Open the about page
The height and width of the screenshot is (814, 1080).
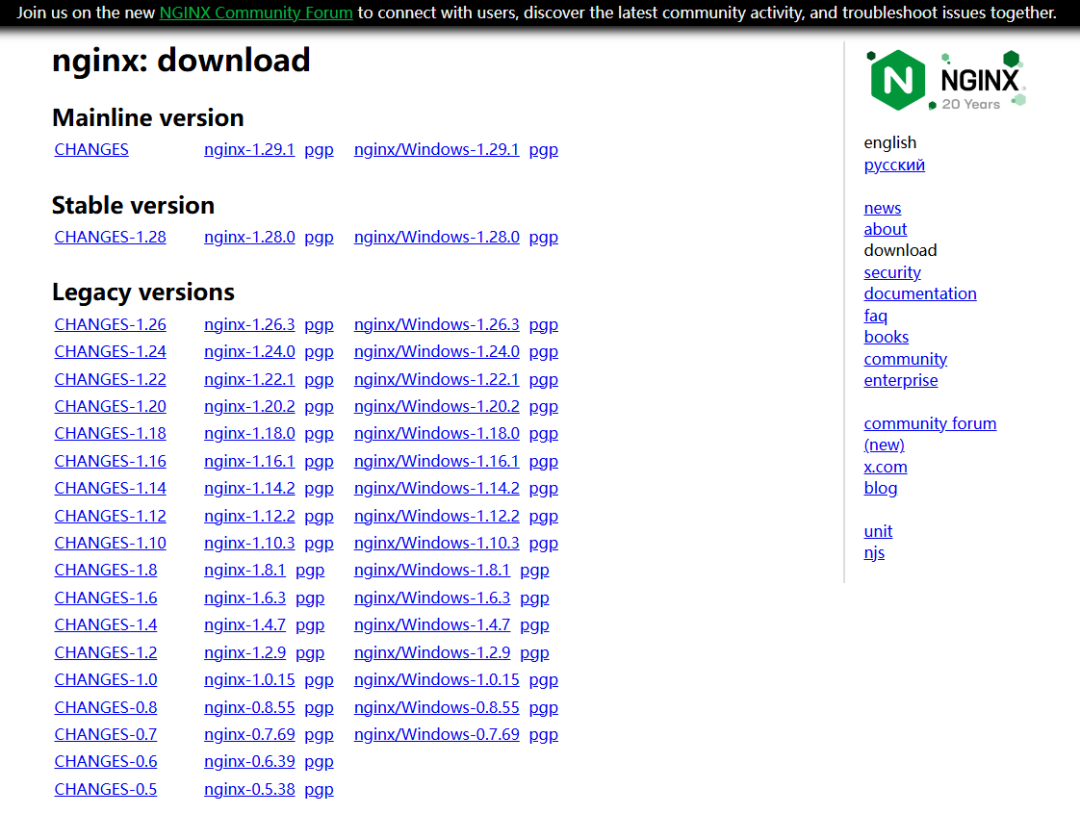coord(885,228)
